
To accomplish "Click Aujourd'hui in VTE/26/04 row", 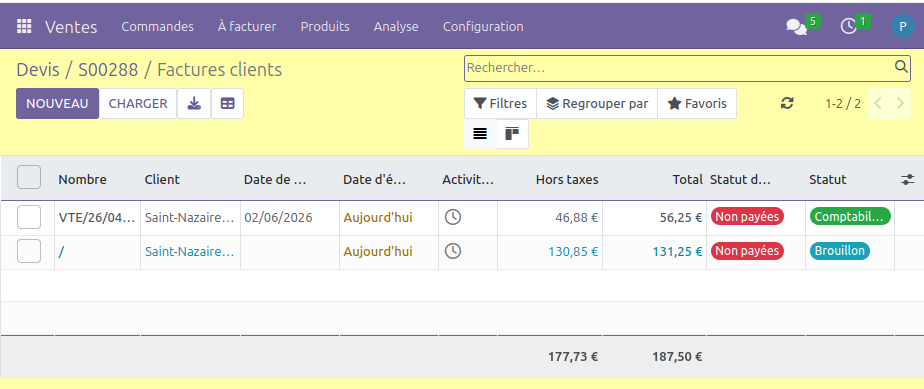I will pyautogui.click(x=378, y=217).
